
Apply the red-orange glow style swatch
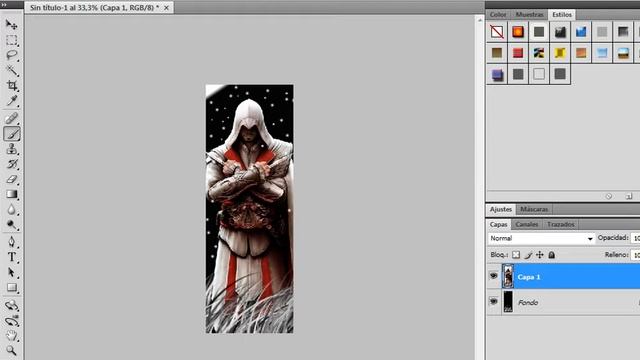coord(518,32)
